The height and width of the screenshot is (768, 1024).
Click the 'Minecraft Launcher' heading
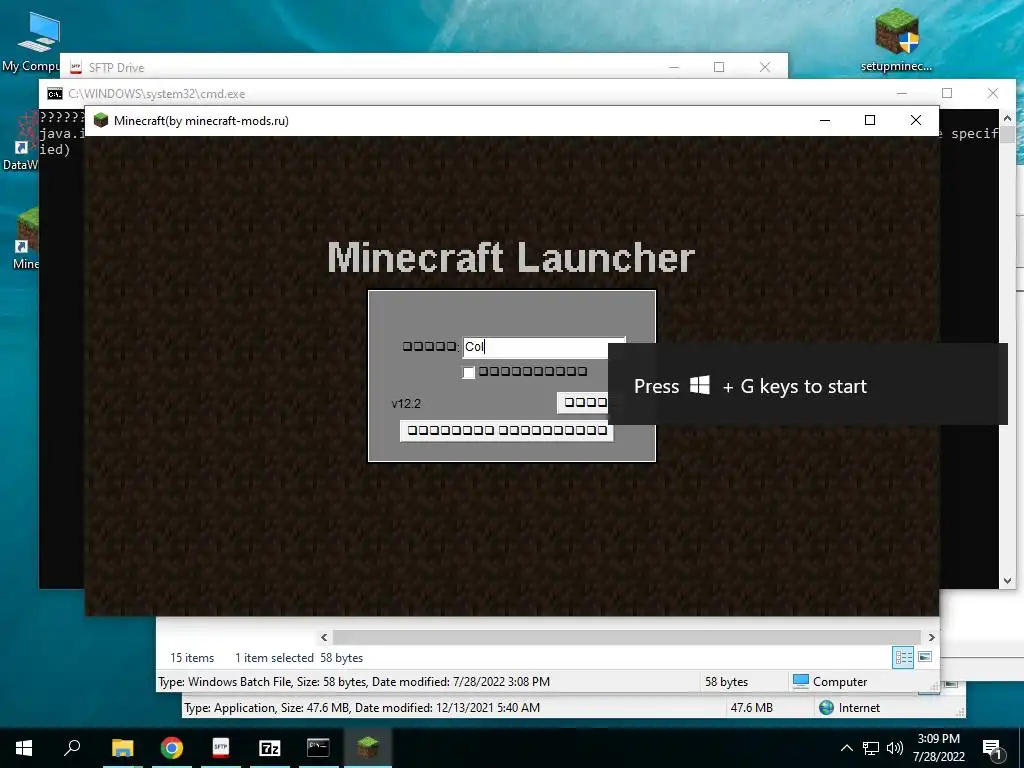(511, 257)
